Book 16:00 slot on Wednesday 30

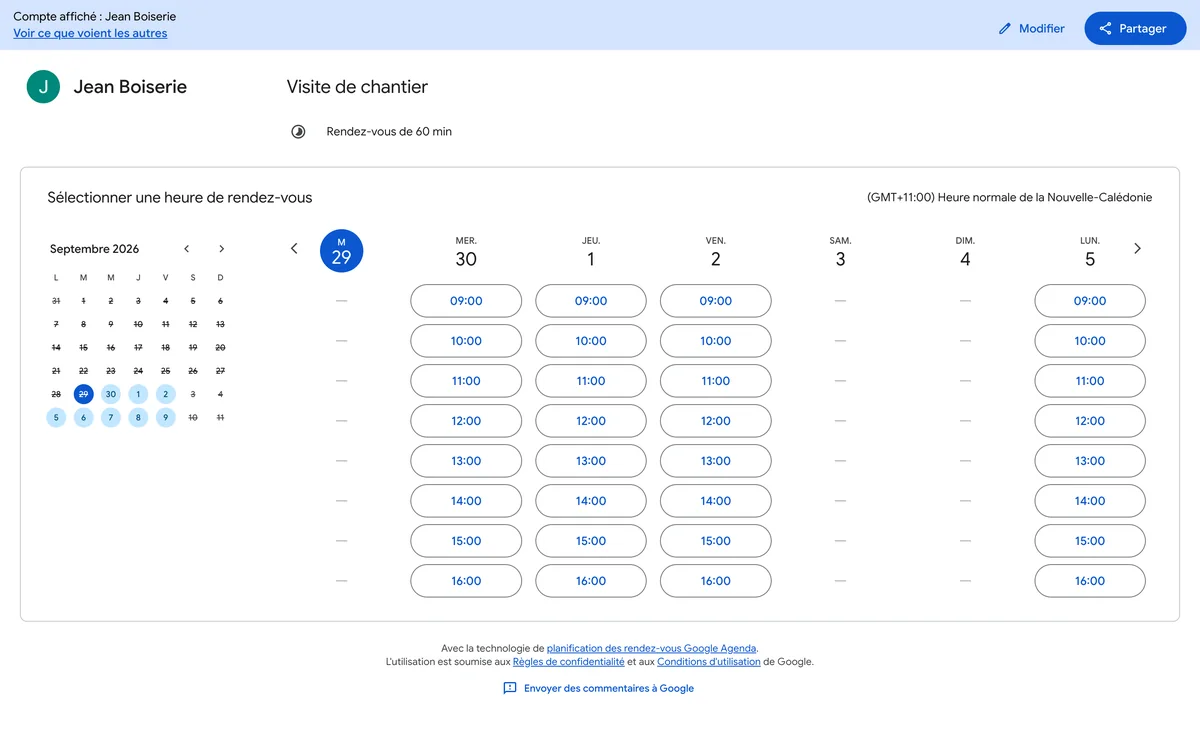[x=466, y=581]
